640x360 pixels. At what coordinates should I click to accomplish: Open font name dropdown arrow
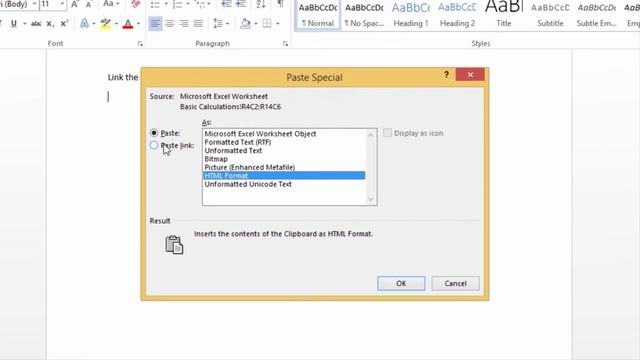(x=34, y=4)
